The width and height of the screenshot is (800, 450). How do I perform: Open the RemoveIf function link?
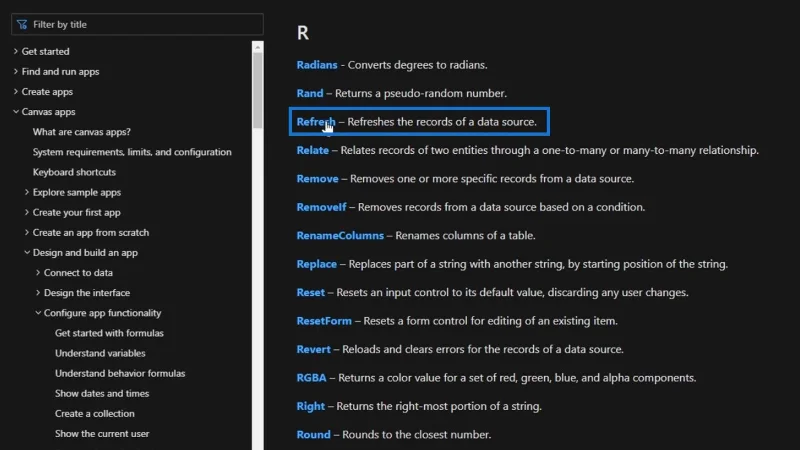point(321,207)
